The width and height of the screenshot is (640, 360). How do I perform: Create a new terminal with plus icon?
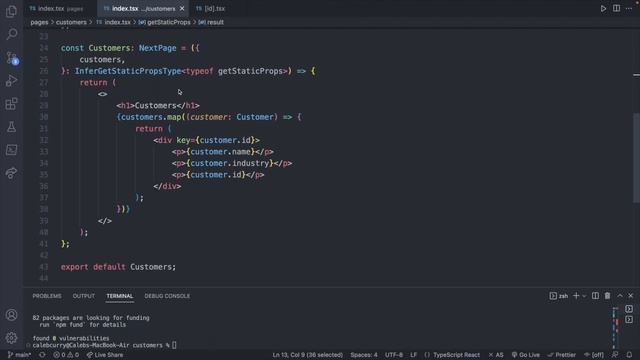pos(576,296)
